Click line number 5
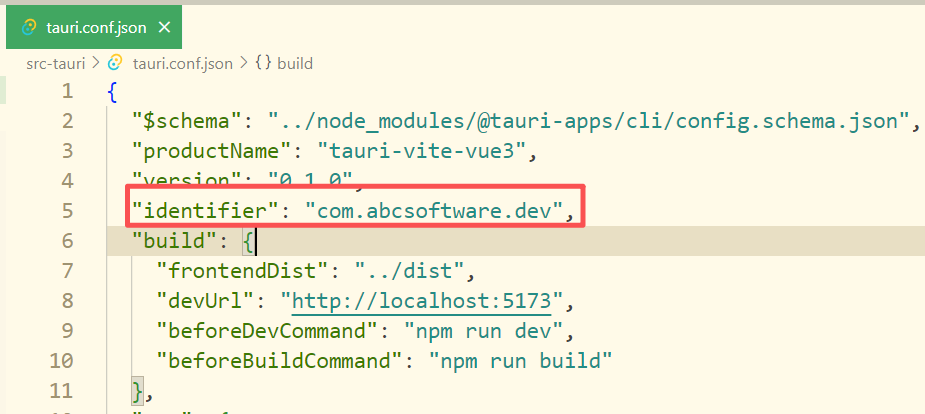Image resolution: width=925 pixels, height=414 pixels. pyautogui.click(x=67, y=211)
